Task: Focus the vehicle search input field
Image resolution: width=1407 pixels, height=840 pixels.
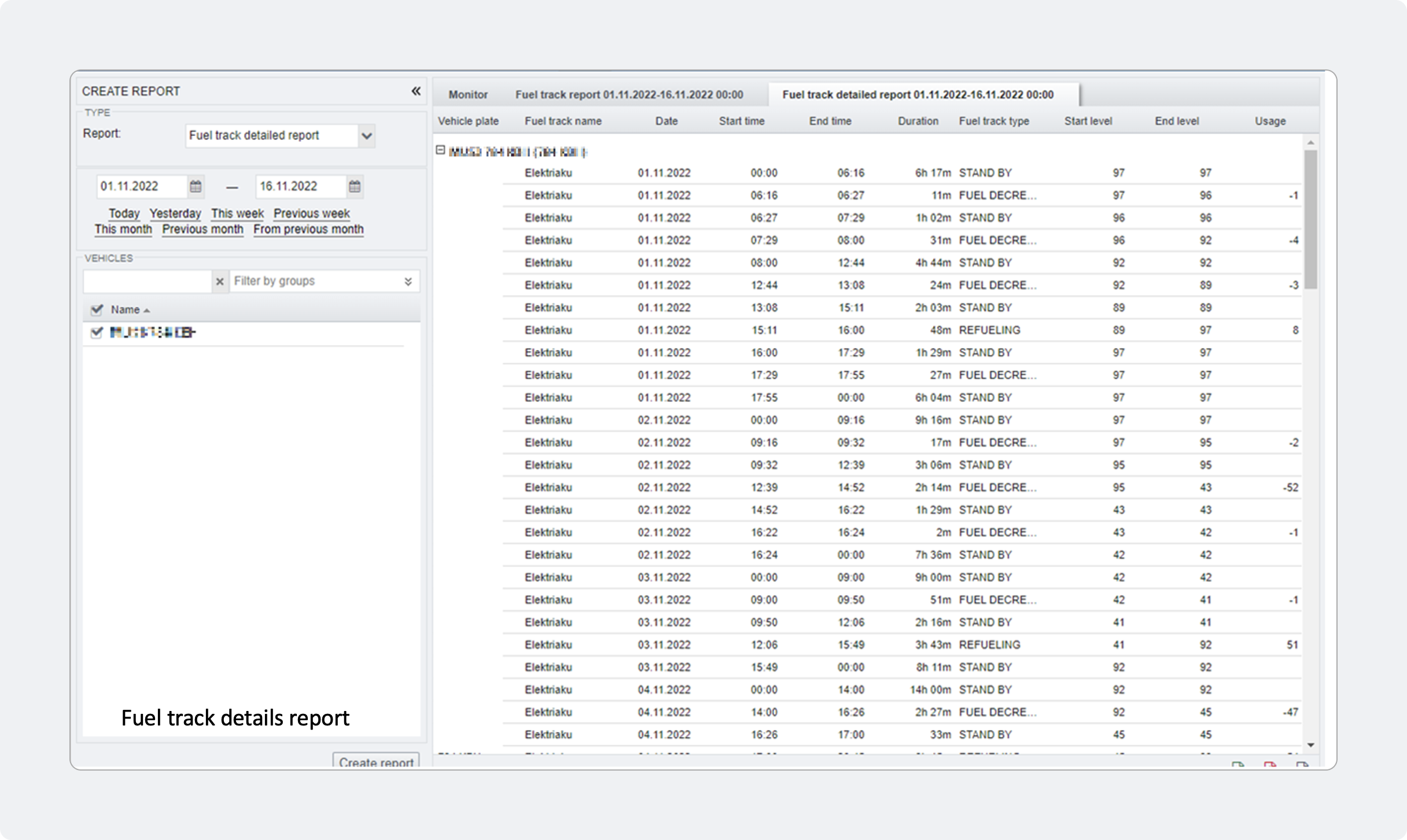Action: 148,282
